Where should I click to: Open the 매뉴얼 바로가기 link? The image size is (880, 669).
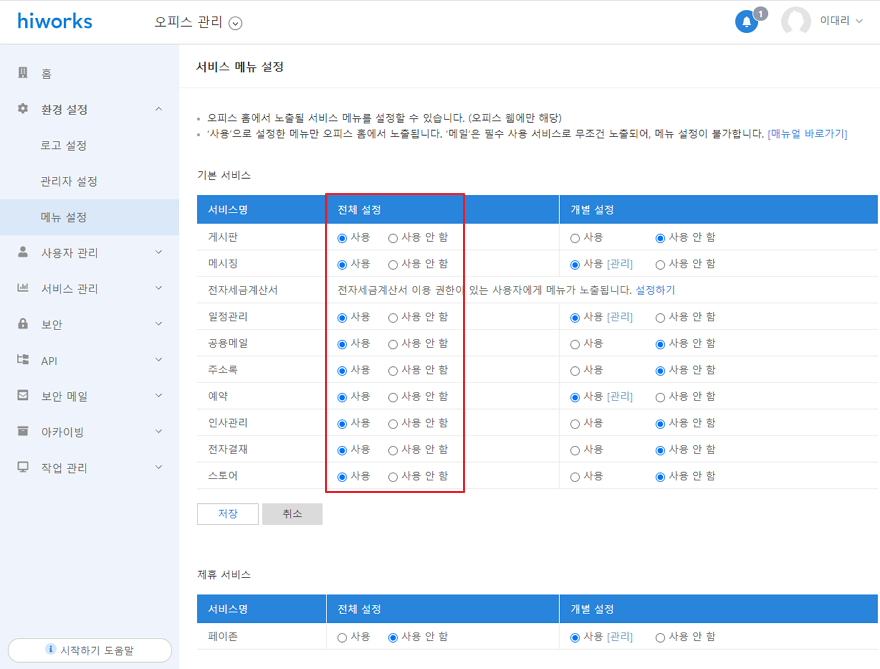(808, 134)
